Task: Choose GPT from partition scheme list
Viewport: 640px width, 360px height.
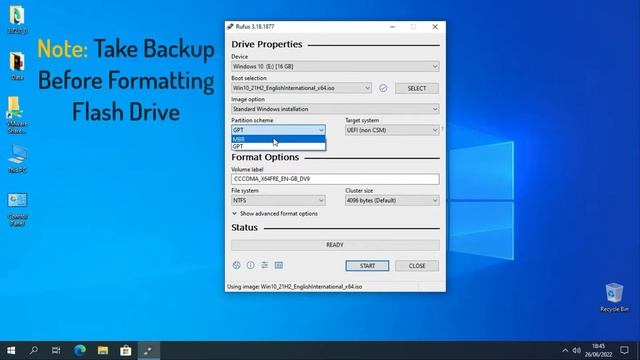Action: pos(278,147)
